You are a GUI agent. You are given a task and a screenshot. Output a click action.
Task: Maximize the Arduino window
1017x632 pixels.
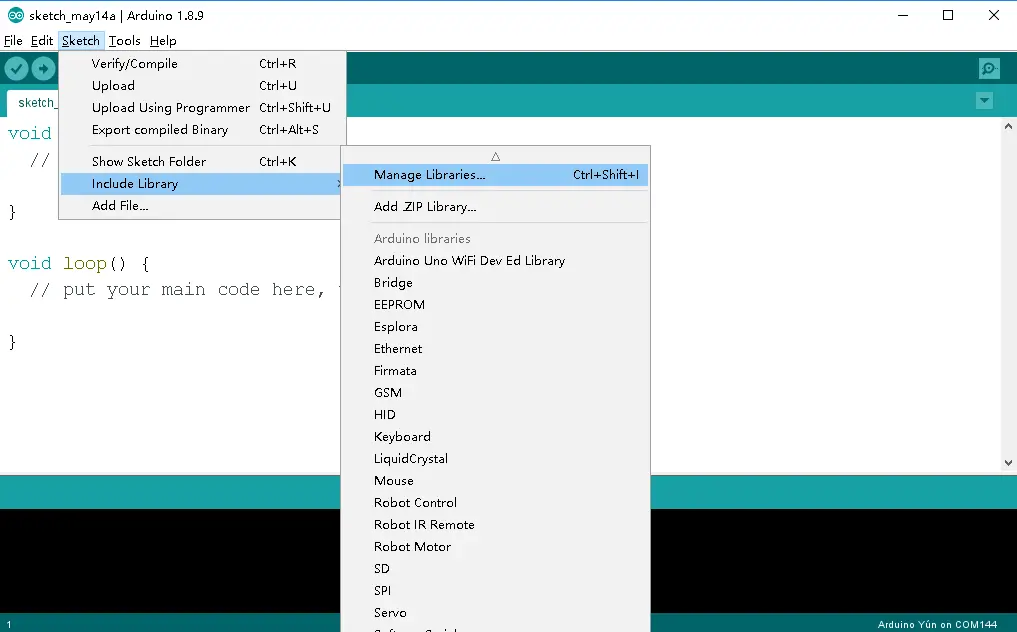coord(948,15)
